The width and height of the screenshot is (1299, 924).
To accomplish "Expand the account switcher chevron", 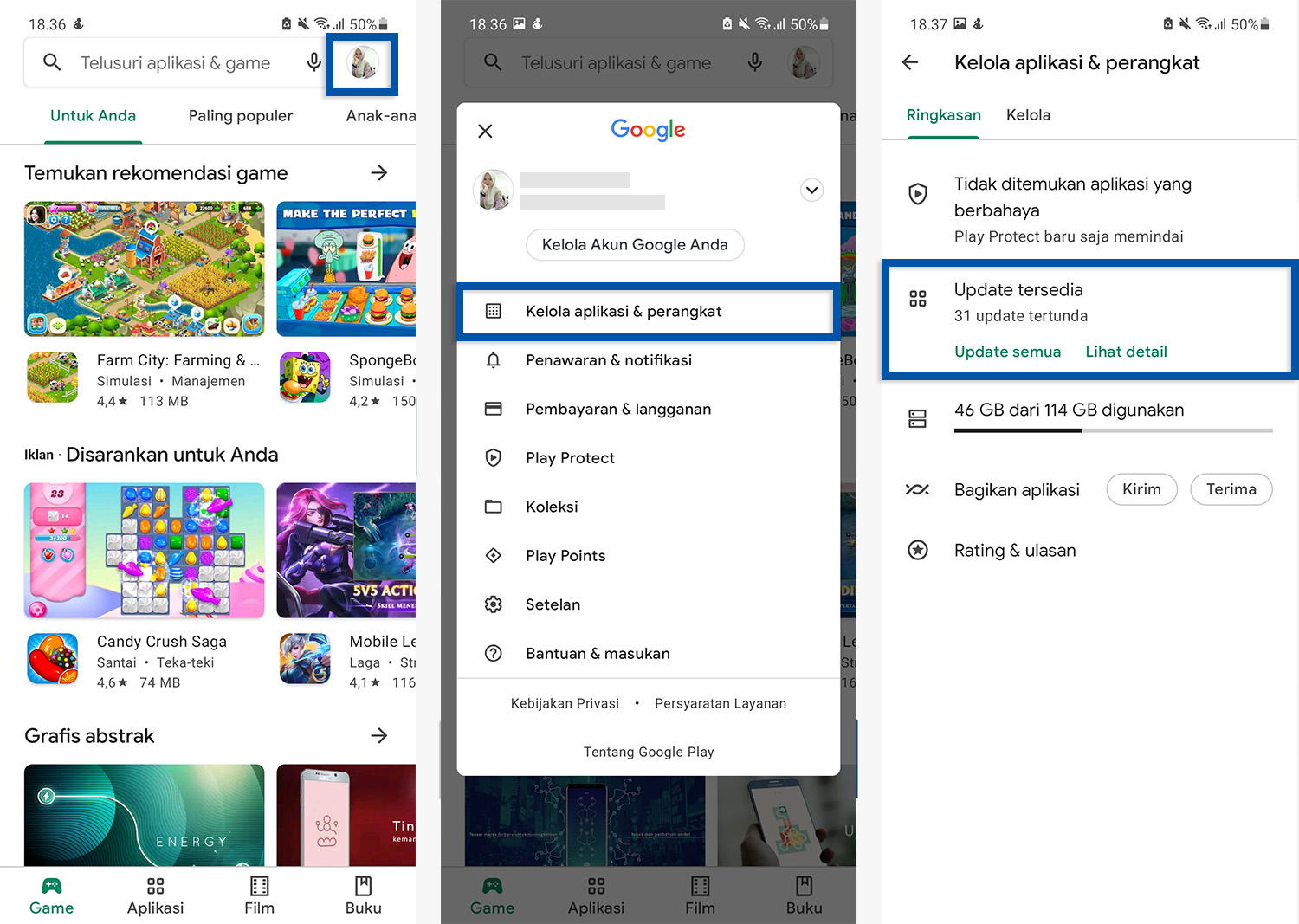I will pyautogui.click(x=811, y=190).
